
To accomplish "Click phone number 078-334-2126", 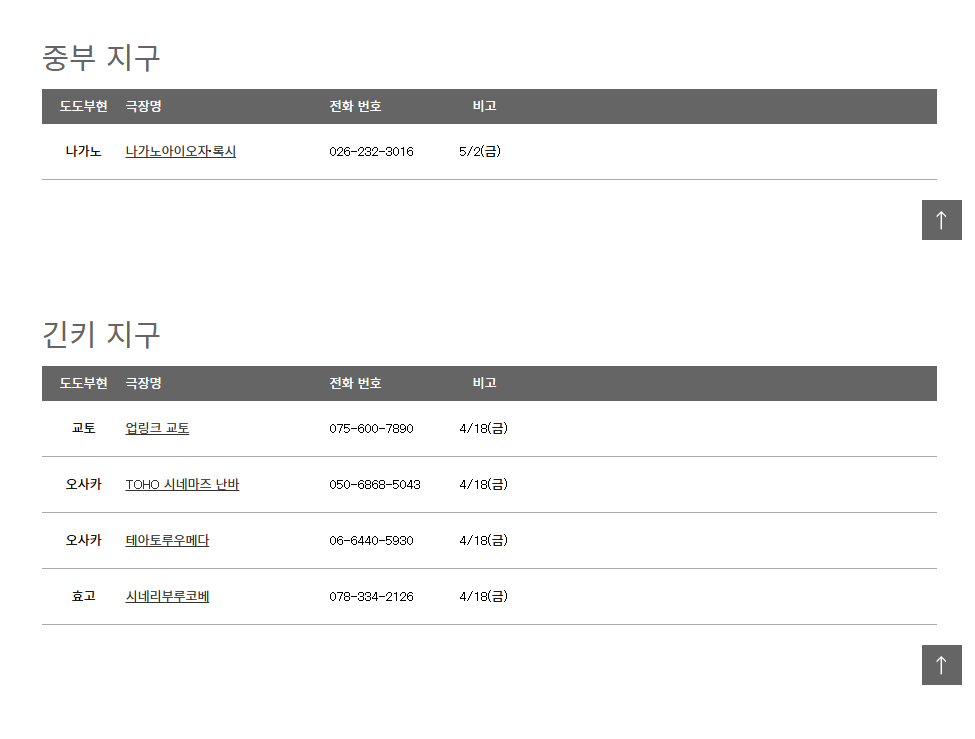I will click(x=371, y=596).
